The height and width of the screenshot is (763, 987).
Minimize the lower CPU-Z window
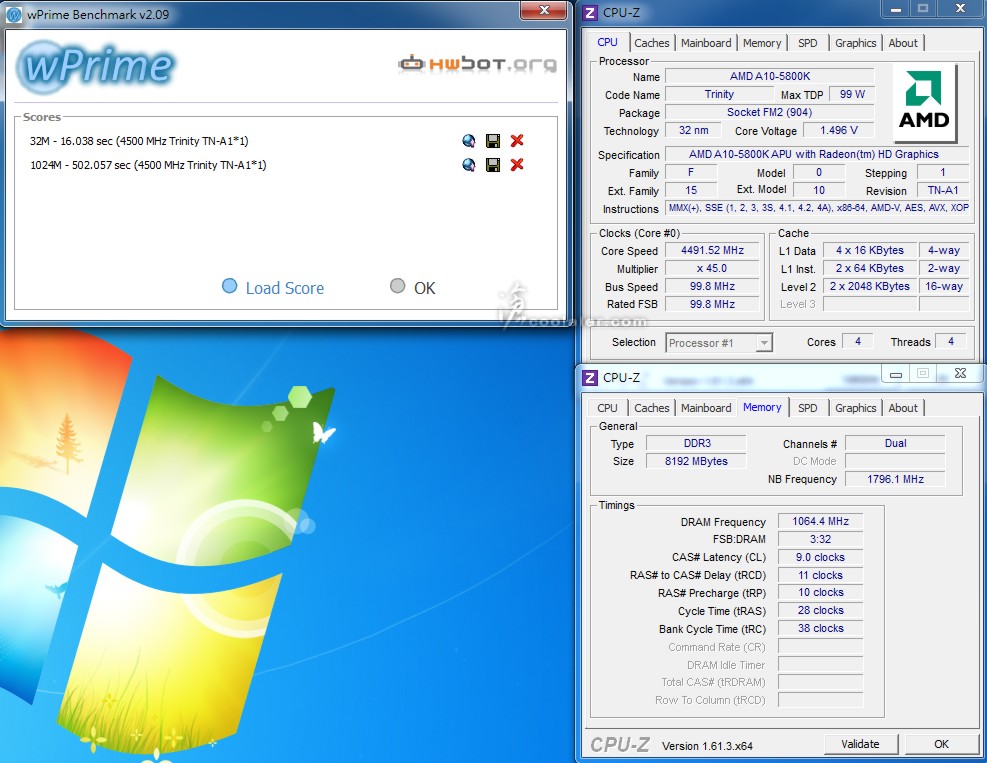tap(896, 374)
